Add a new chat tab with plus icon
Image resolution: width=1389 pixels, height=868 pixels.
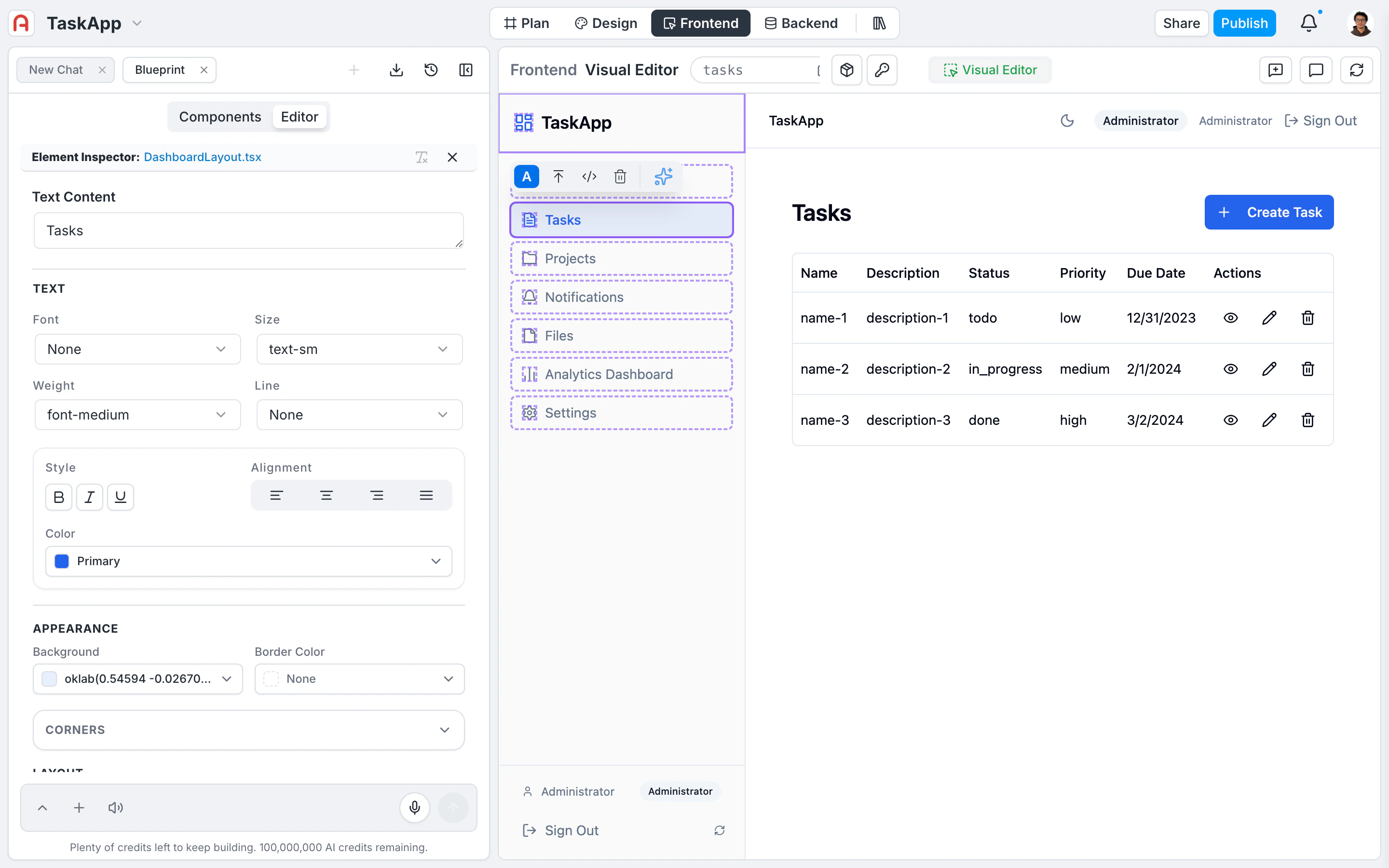pos(354,70)
